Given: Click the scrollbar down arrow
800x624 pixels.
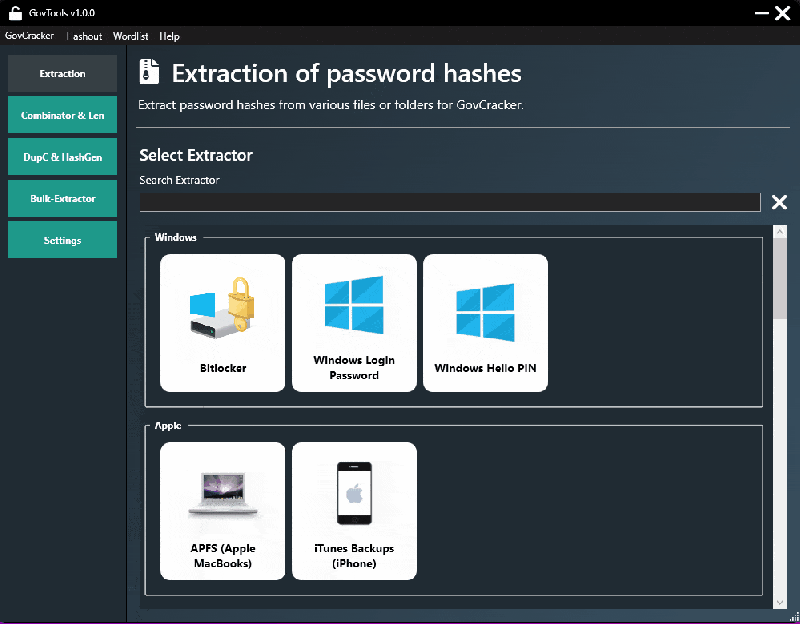Looking at the screenshot, I should click(780, 603).
